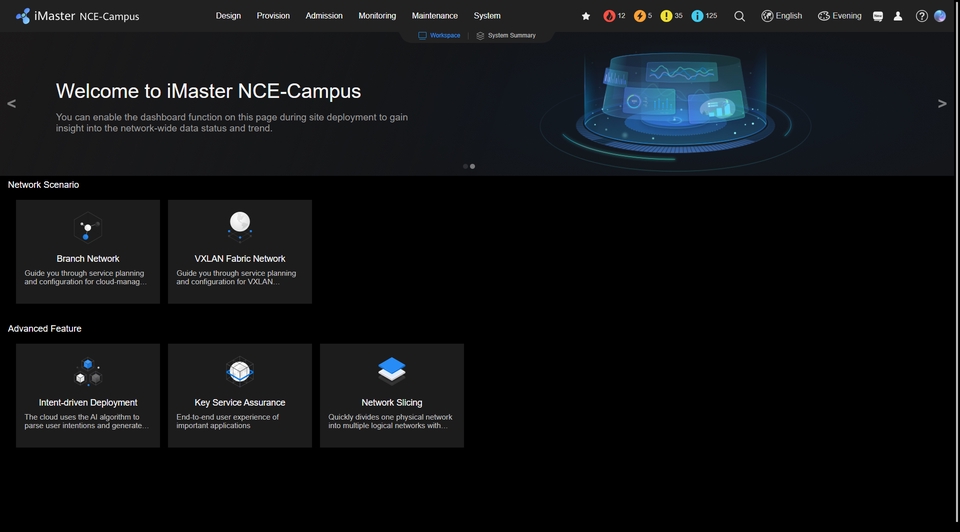Open the Admission menu
The image size is (960, 532).
324,16
